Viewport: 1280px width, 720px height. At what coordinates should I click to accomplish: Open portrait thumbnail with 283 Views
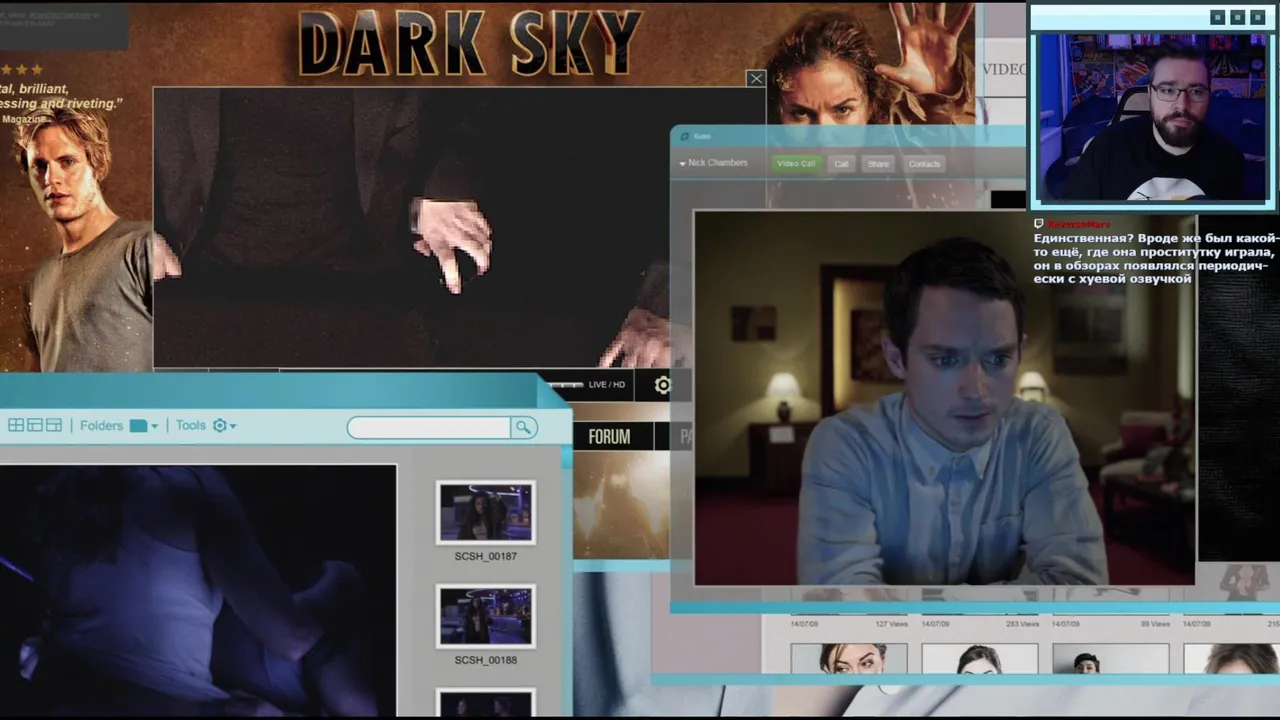click(979, 658)
